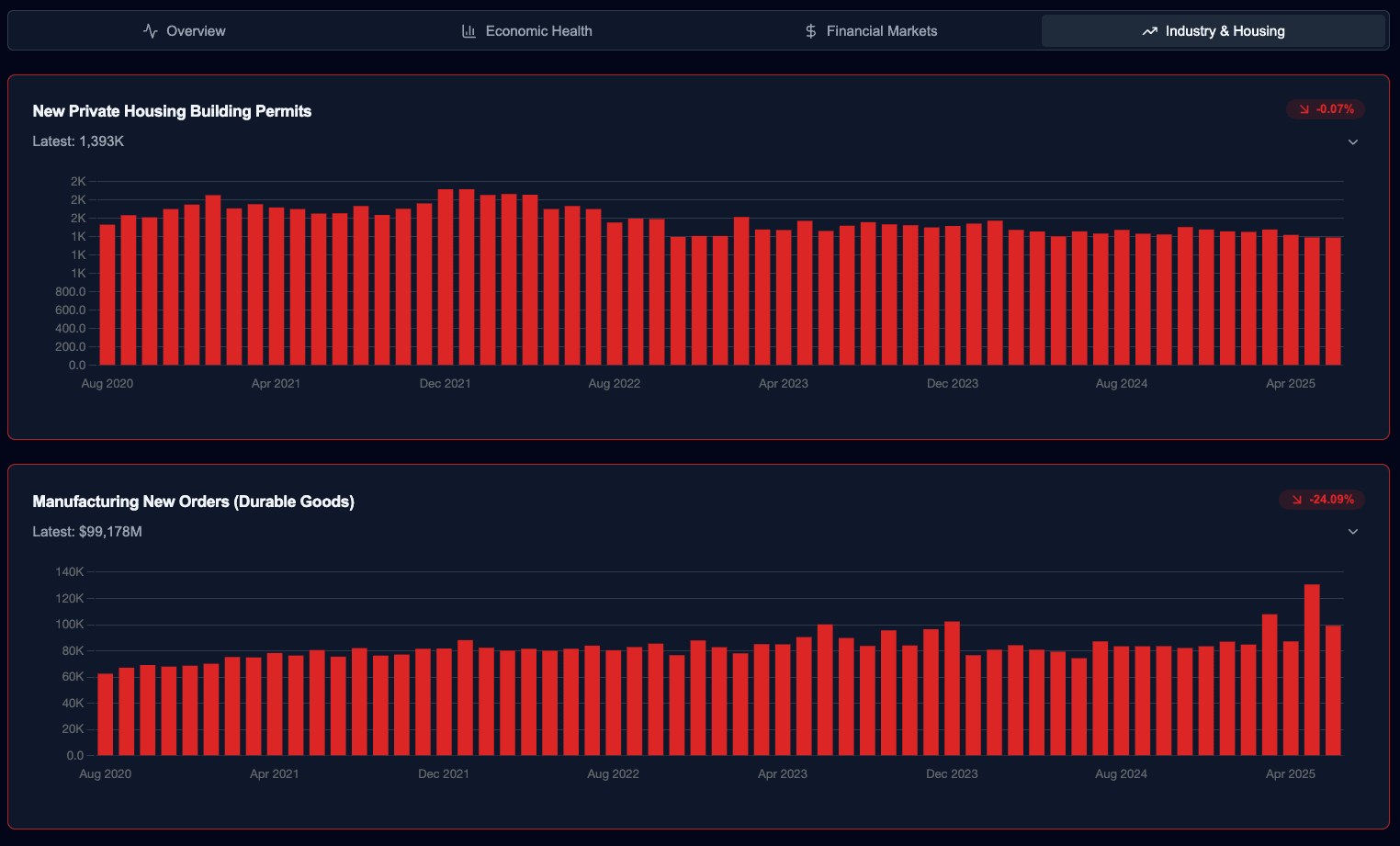Click the -0.07% change badge

tap(1326, 109)
